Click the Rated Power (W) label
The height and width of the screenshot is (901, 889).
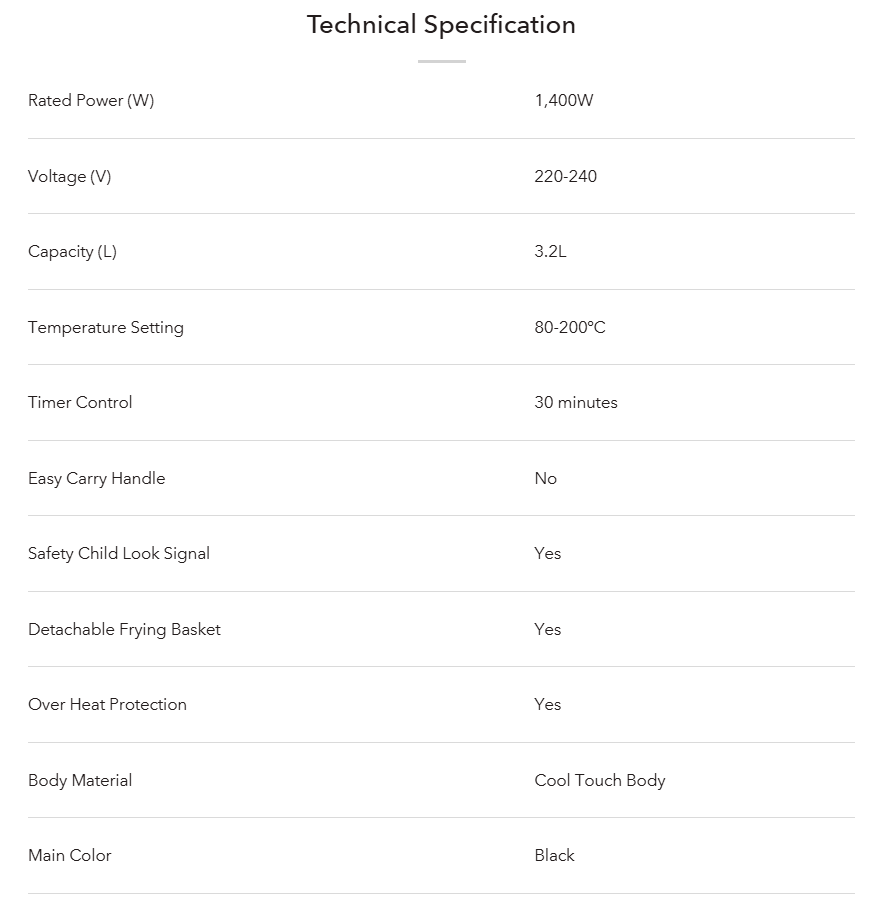tap(91, 100)
